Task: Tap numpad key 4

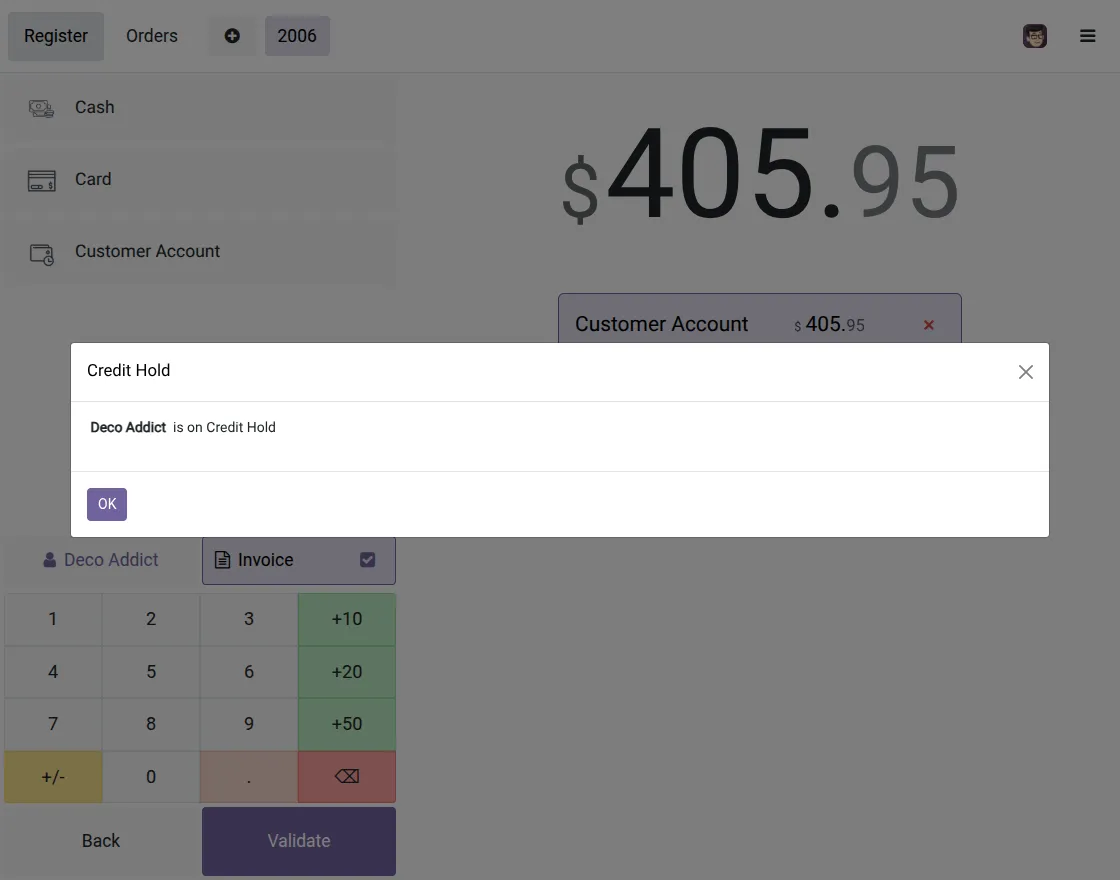Action: pyautogui.click(x=53, y=672)
